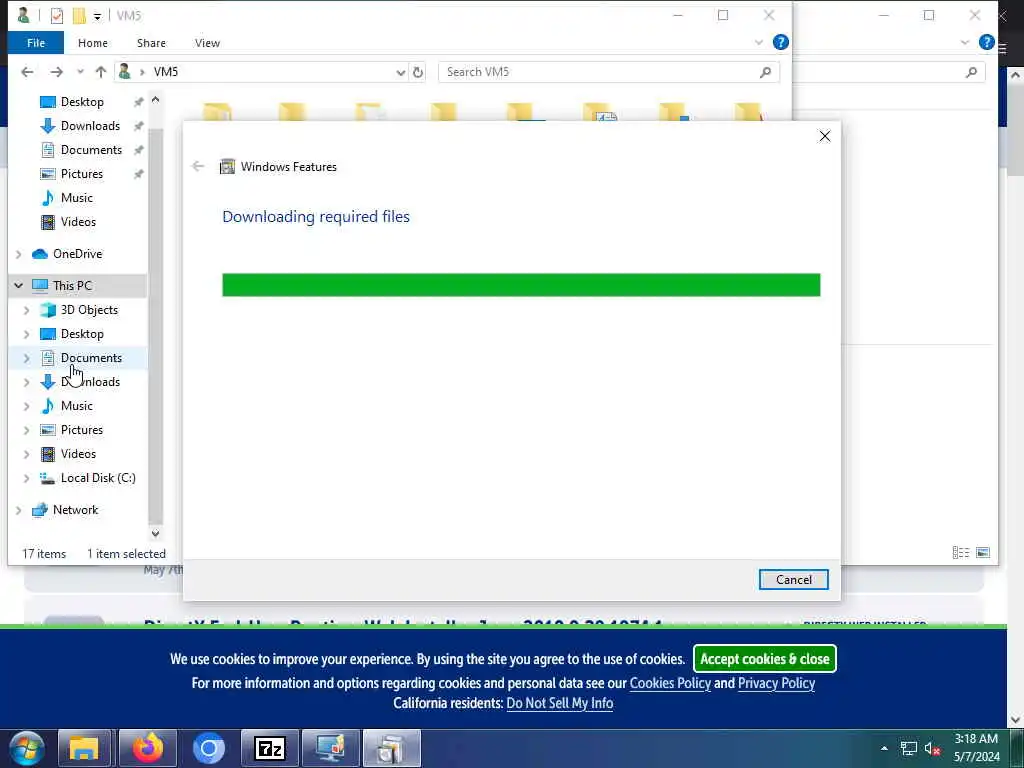
Task: Click the muted volume tray icon
Action: coord(933,748)
